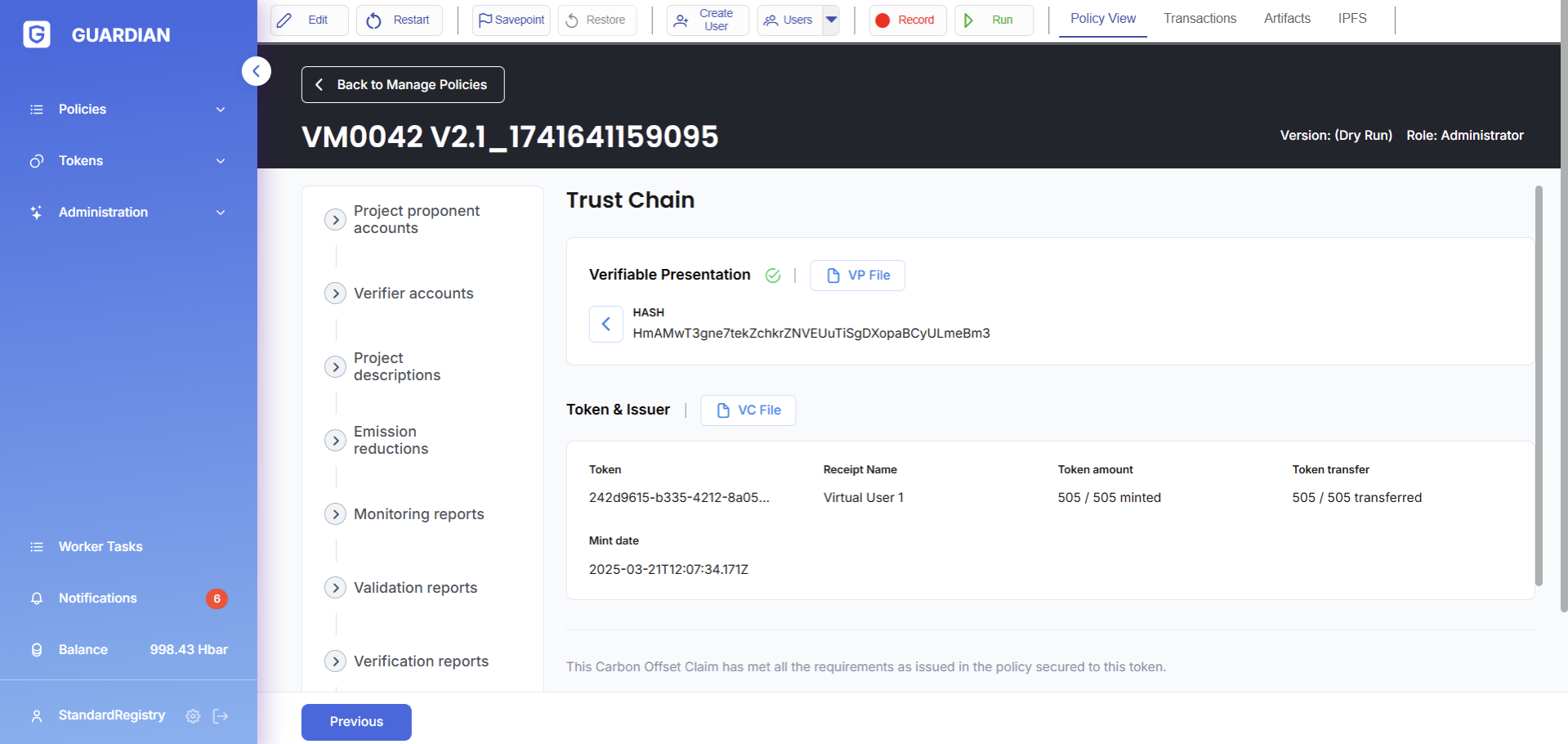Expand Monitoring reports step
1568x744 pixels.
point(335,514)
